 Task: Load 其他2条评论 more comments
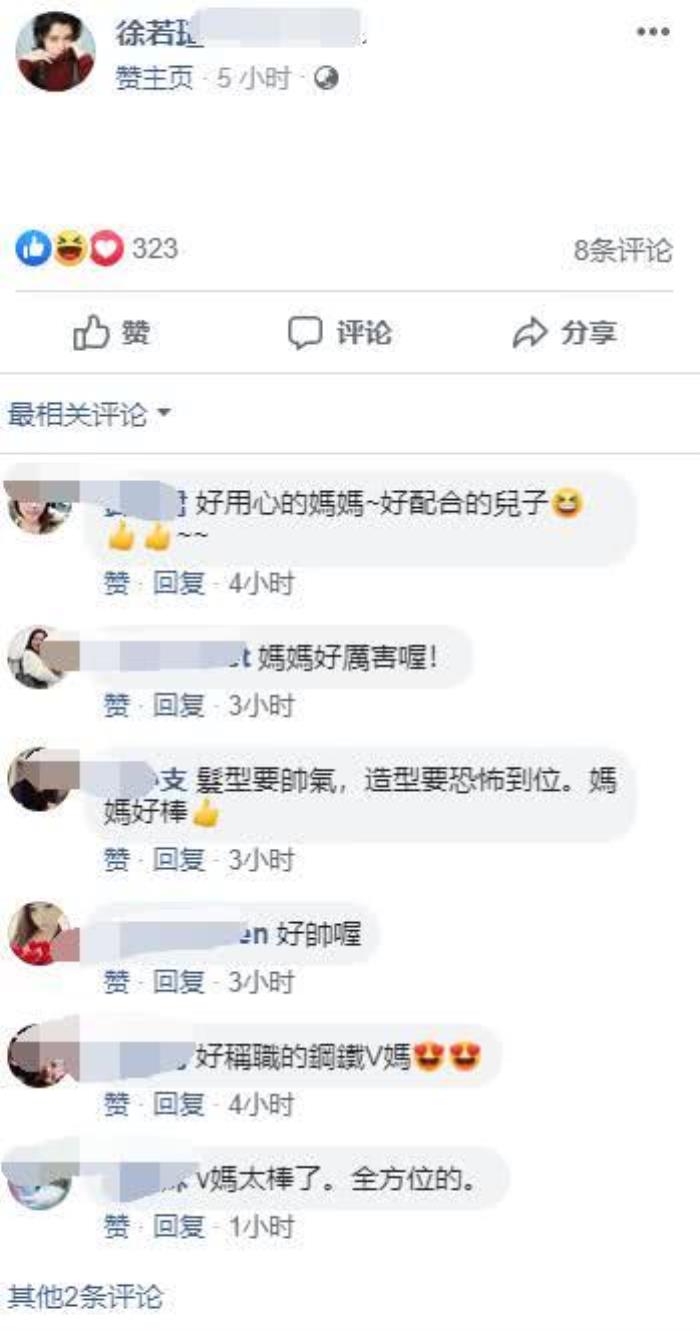pos(84,1297)
